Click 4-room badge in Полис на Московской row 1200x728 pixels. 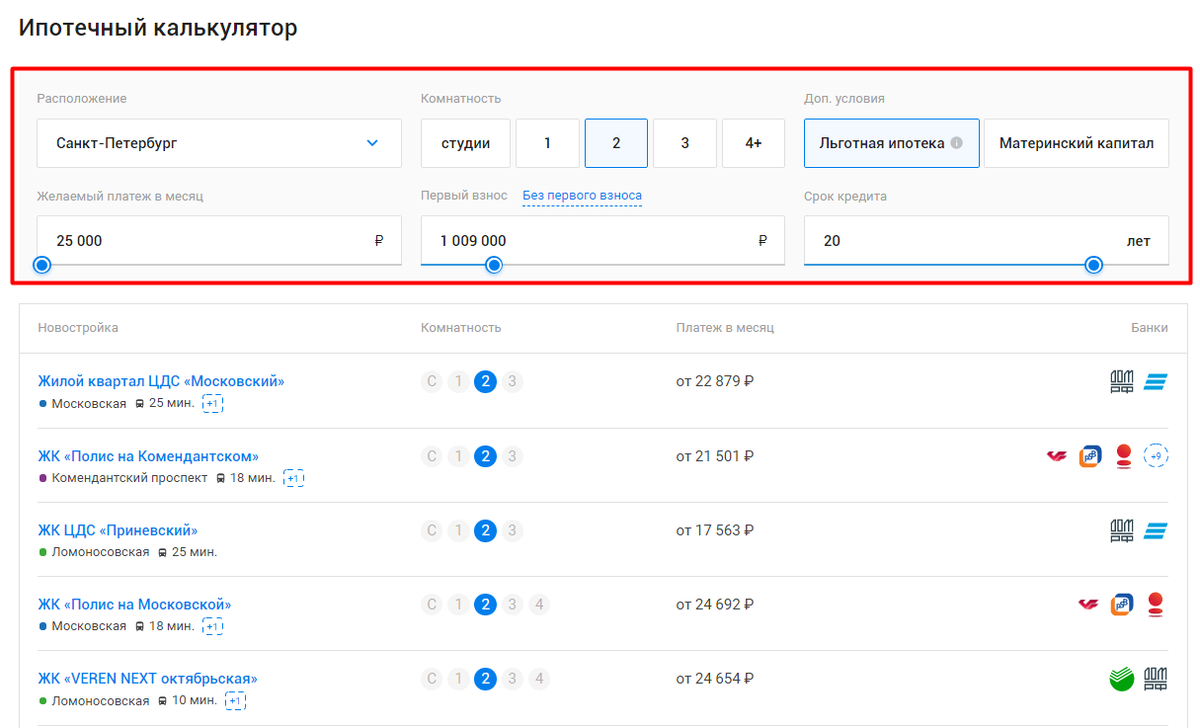tap(539, 604)
